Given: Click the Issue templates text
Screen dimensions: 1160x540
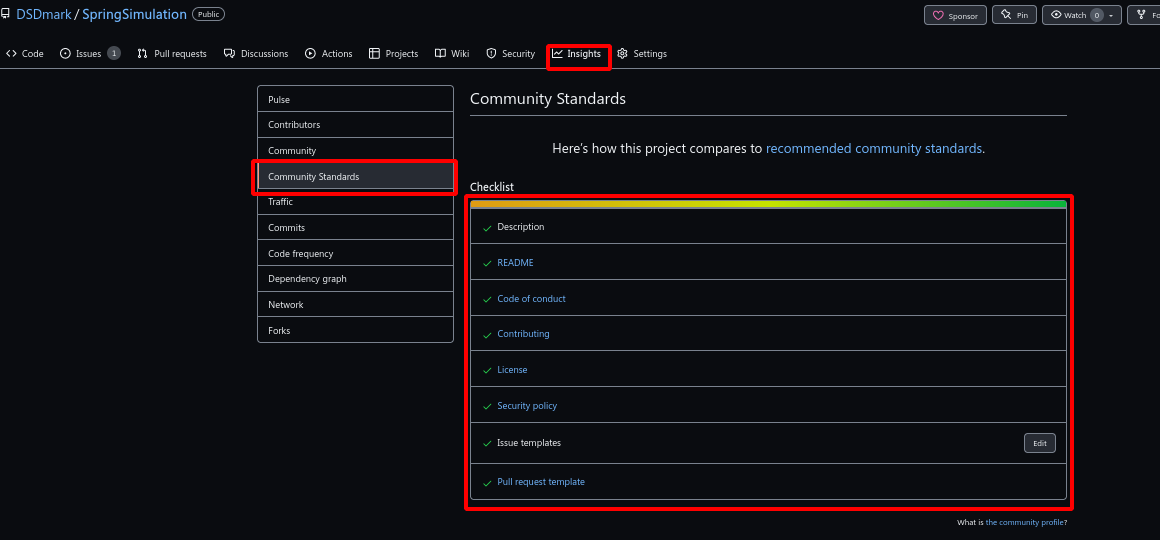Looking at the screenshot, I should point(529,443).
